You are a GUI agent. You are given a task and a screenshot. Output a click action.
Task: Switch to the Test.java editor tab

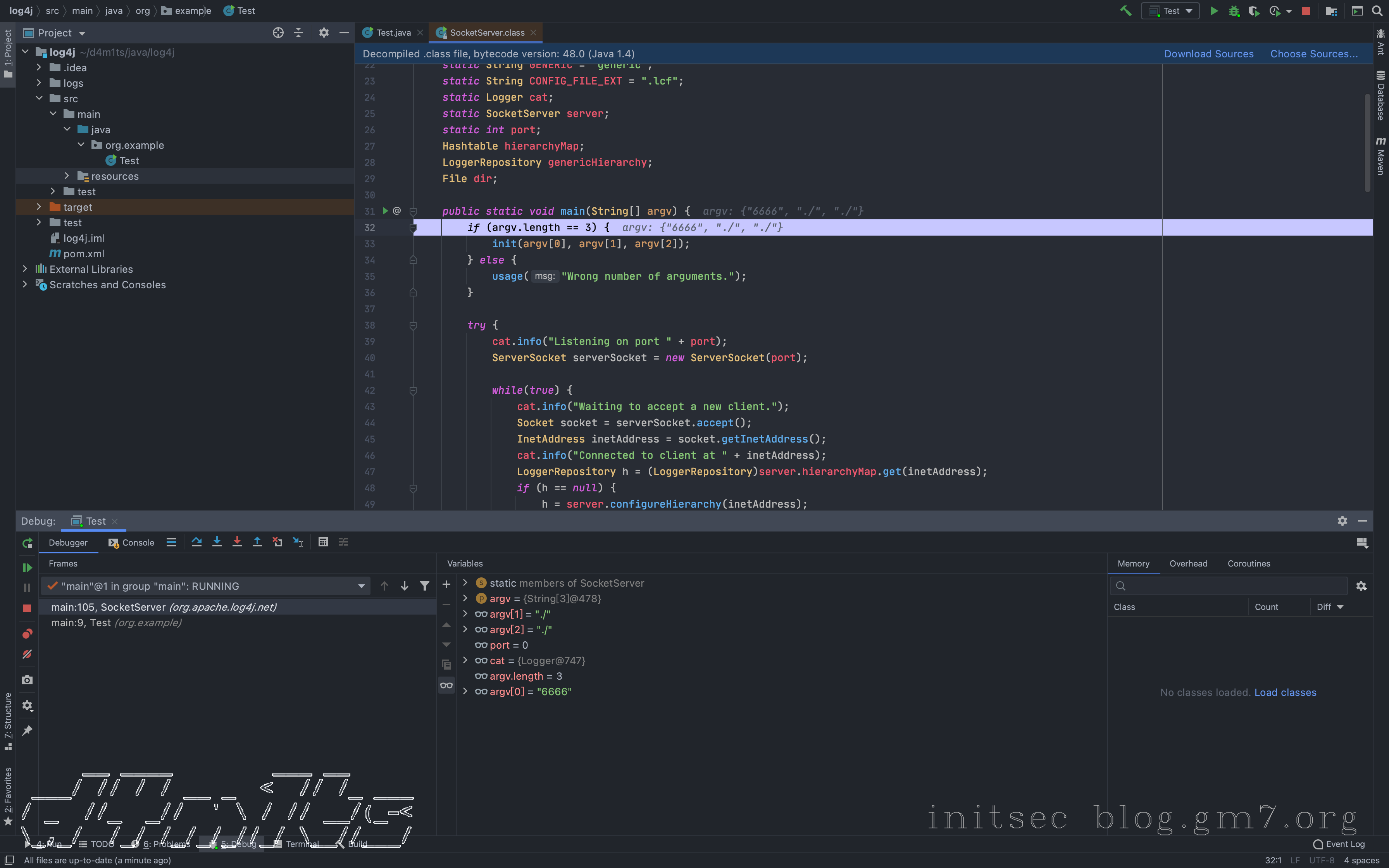(x=393, y=33)
